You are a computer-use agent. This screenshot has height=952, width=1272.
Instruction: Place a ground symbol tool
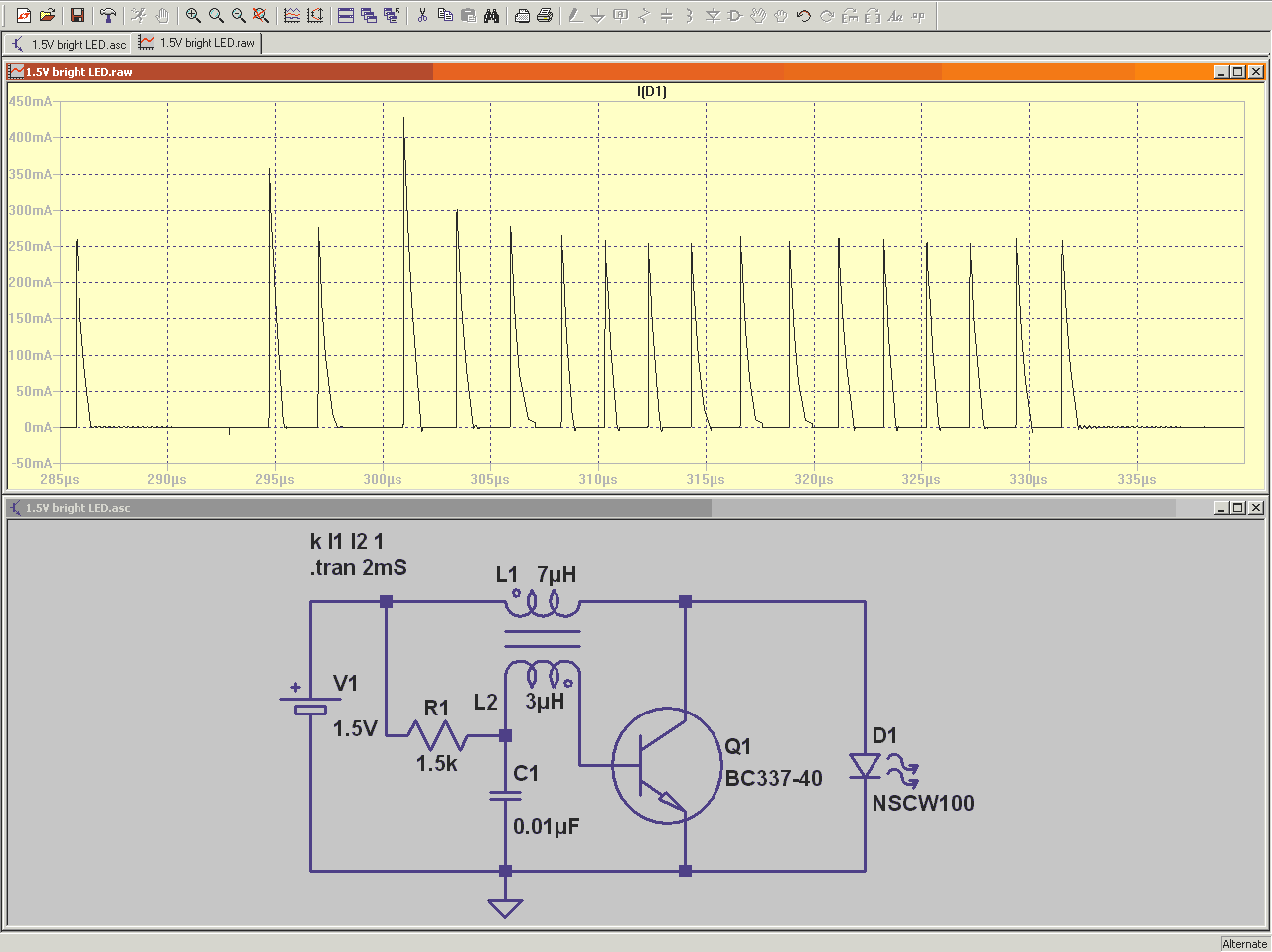598,16
